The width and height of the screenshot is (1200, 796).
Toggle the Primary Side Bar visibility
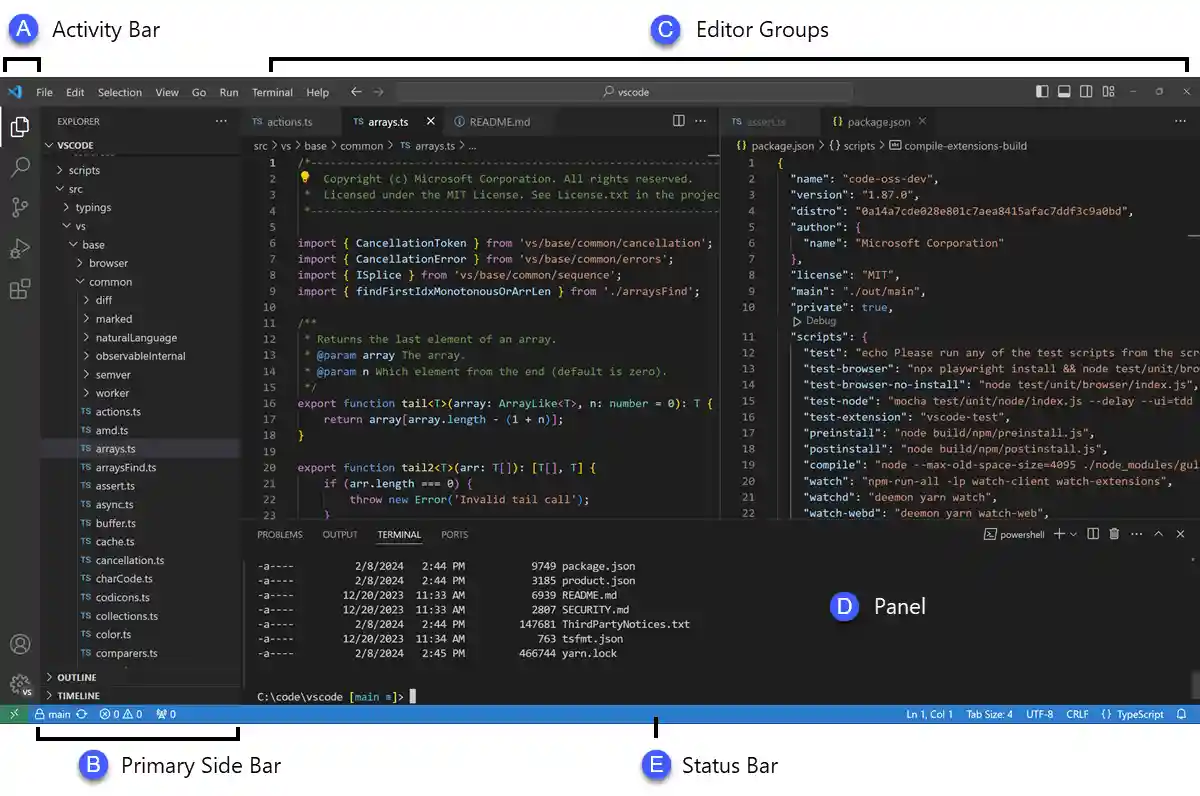click(1042, 91)
